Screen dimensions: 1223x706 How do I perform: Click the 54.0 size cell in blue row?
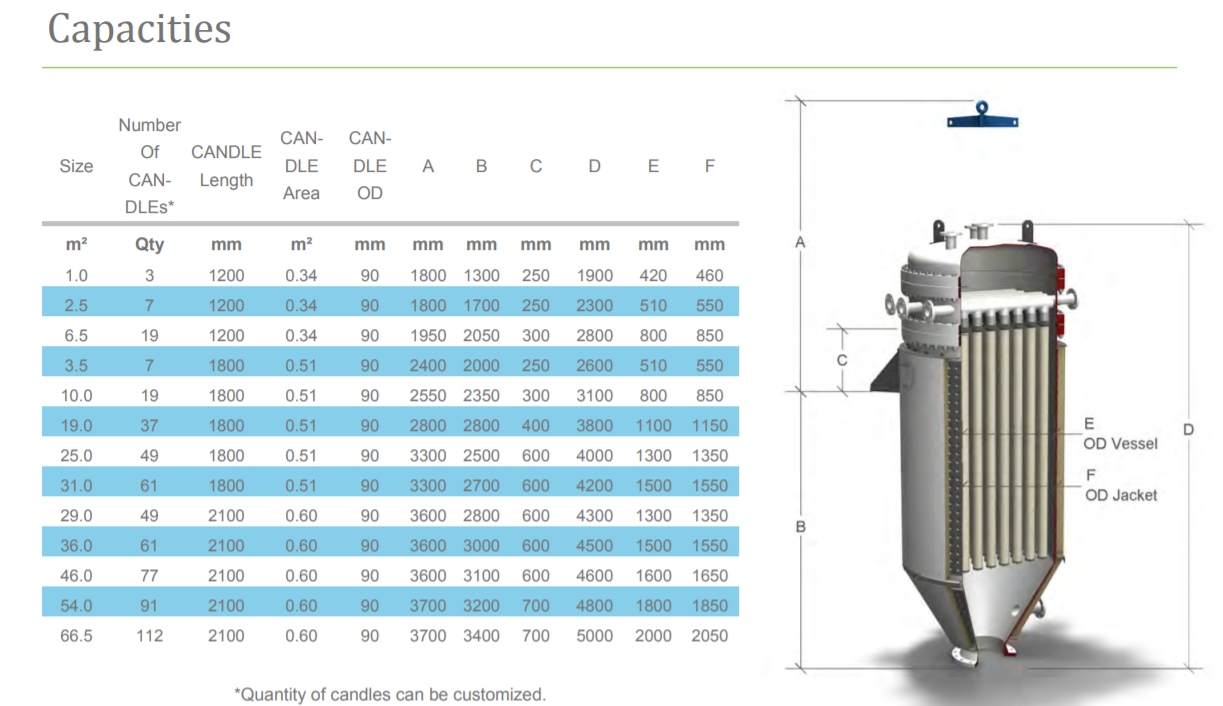(76, 605)
